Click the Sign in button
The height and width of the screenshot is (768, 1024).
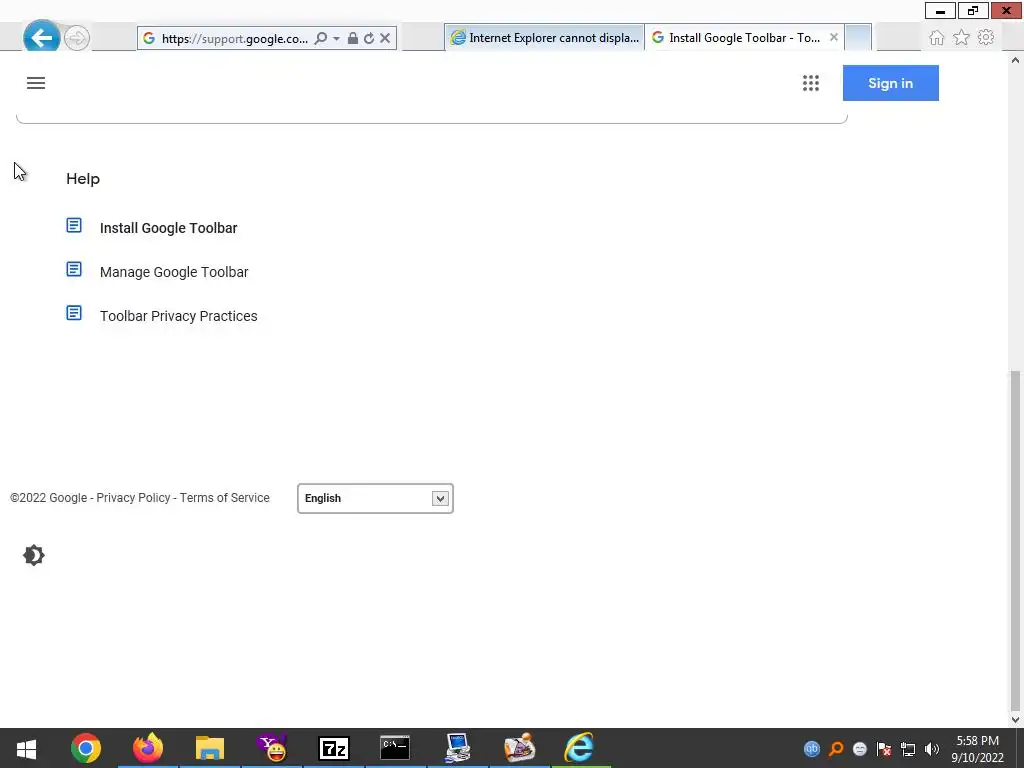point(890,83)
